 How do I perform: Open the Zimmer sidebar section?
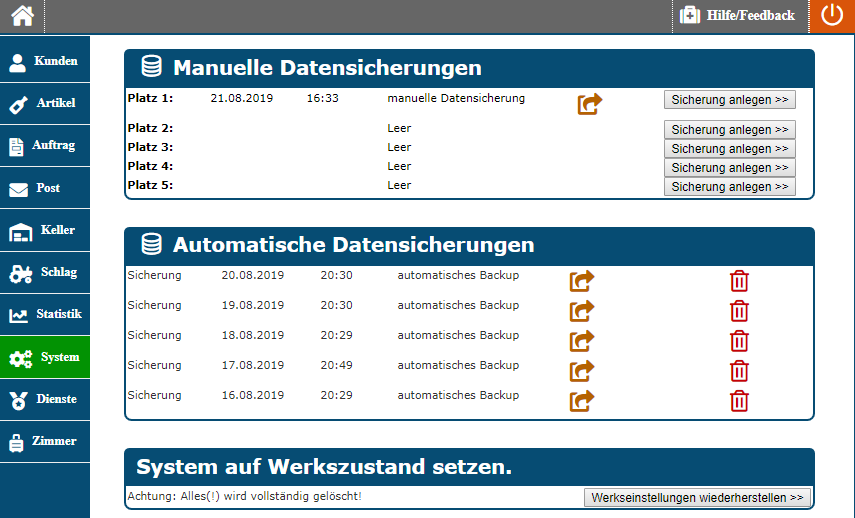click(45, 441)
